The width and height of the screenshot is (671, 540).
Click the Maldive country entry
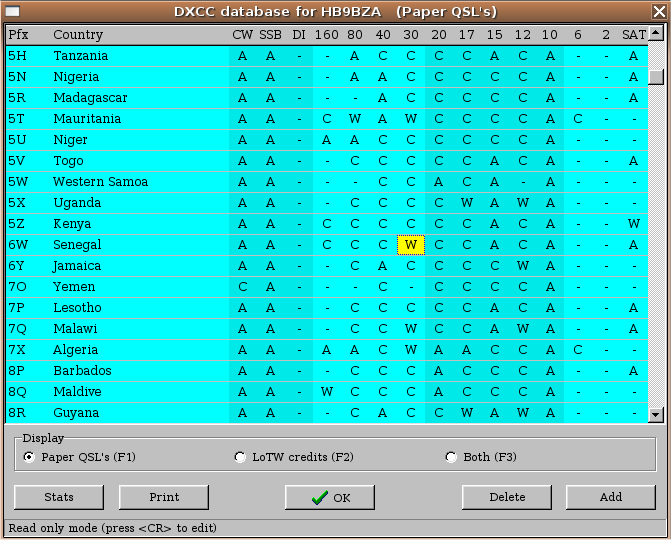(77, 391)
